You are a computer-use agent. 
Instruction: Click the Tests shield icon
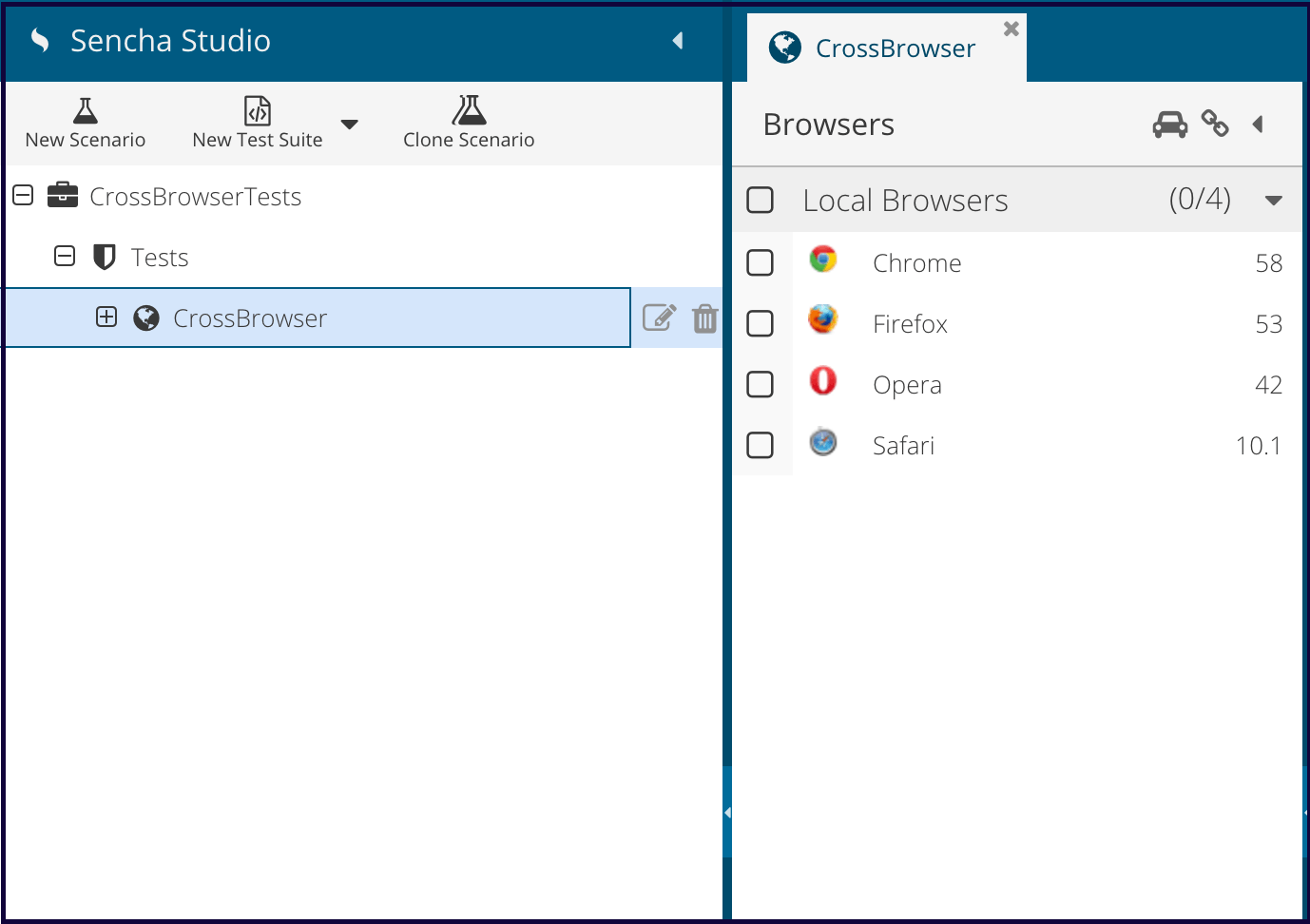point(105,257)
